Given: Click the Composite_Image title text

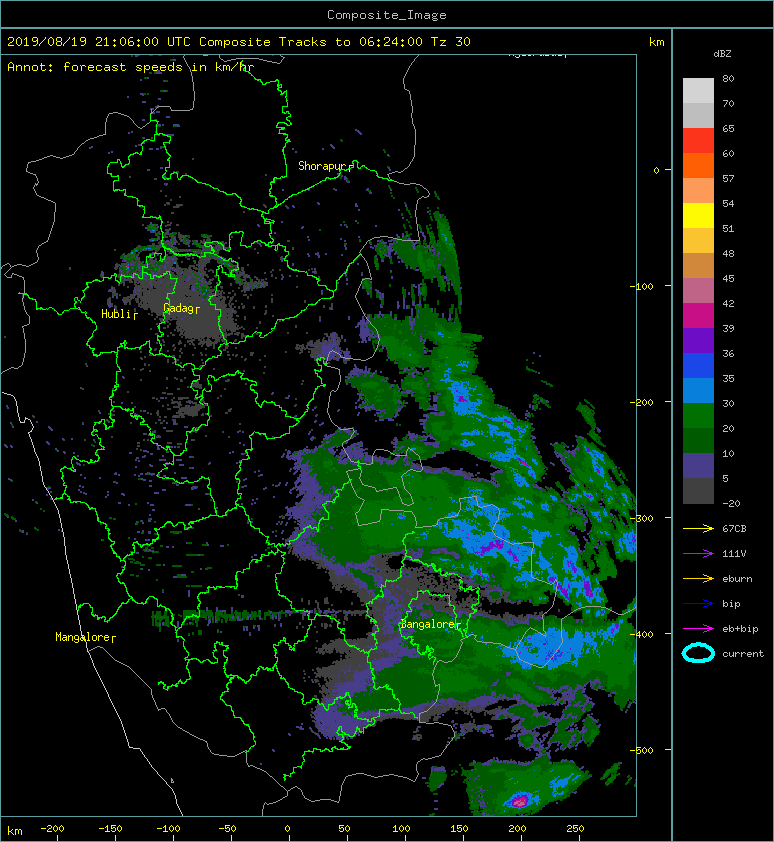Looking at the screenshot, I should click(x=387, y=15).
